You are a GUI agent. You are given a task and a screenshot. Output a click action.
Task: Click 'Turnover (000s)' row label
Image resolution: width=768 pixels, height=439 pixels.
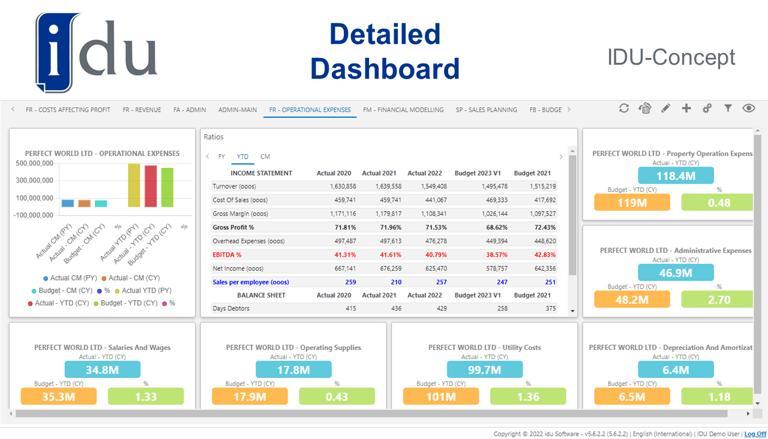pos(234,187)
